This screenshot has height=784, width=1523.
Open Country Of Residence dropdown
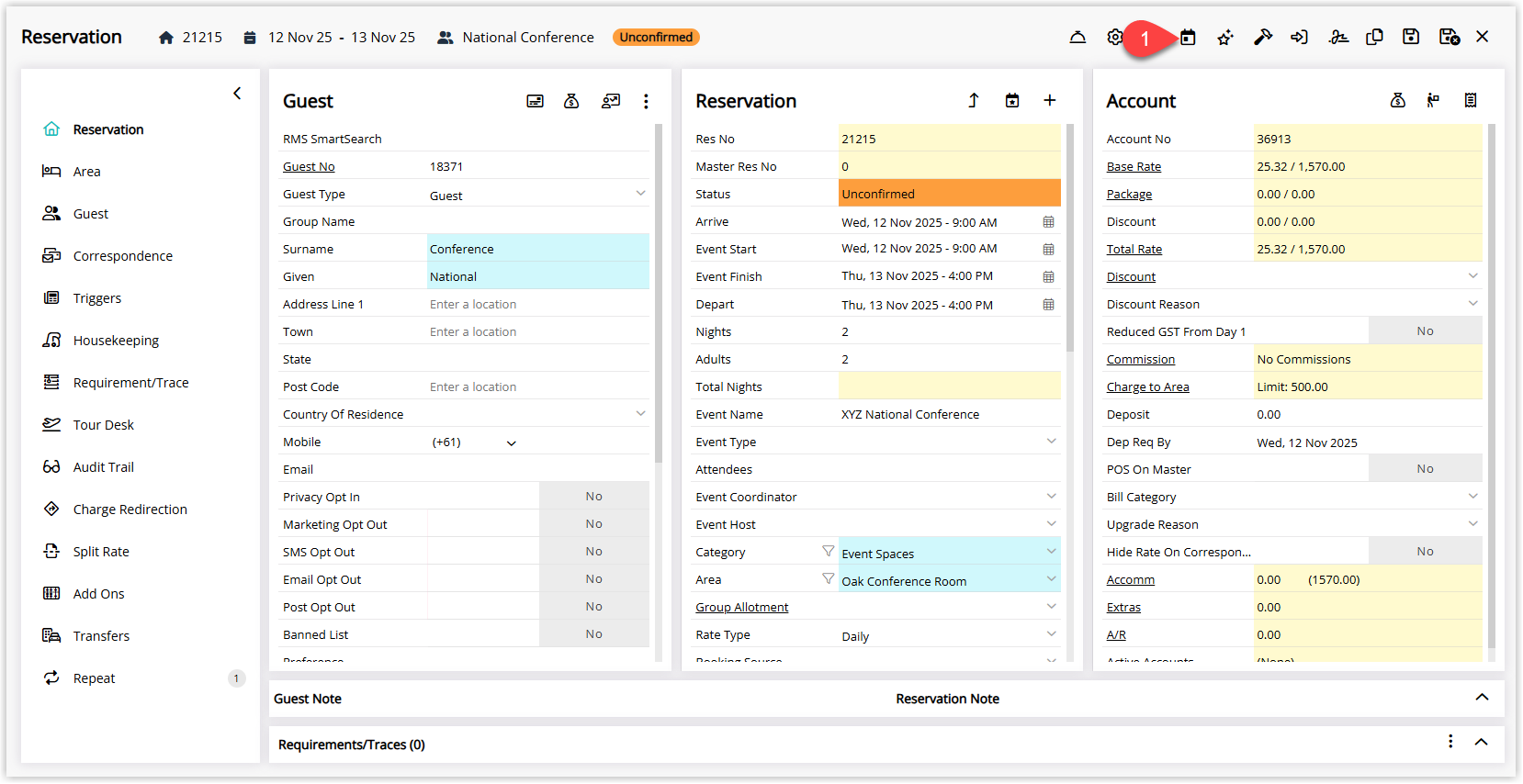point(640,414)
